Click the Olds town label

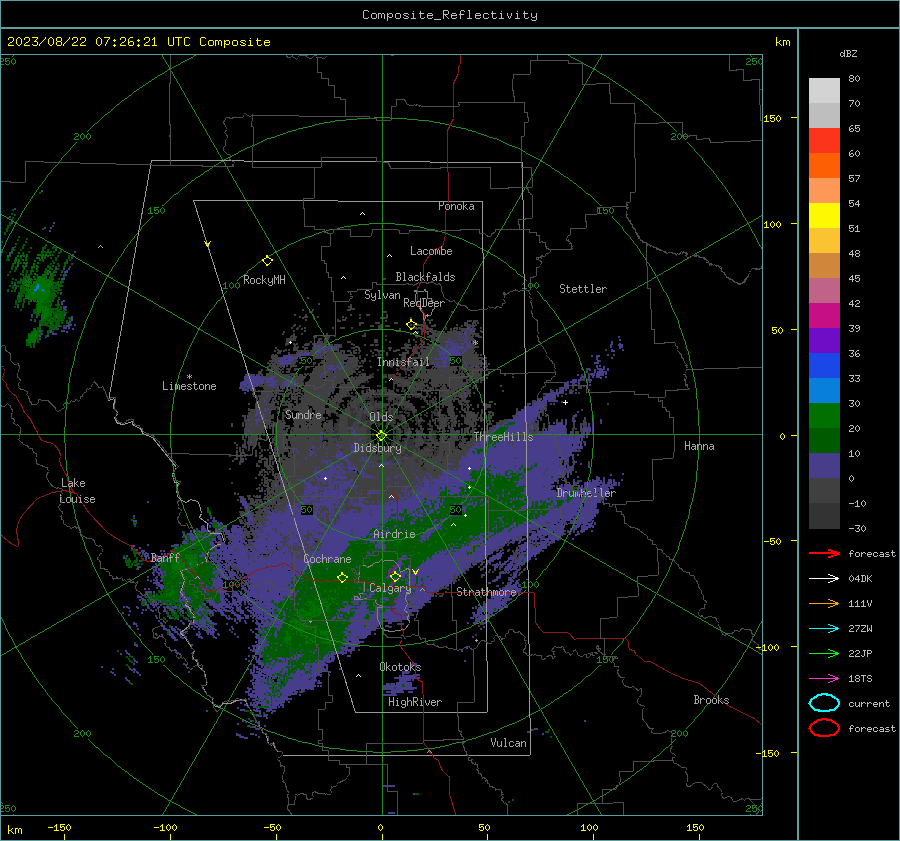click(381, 417)
